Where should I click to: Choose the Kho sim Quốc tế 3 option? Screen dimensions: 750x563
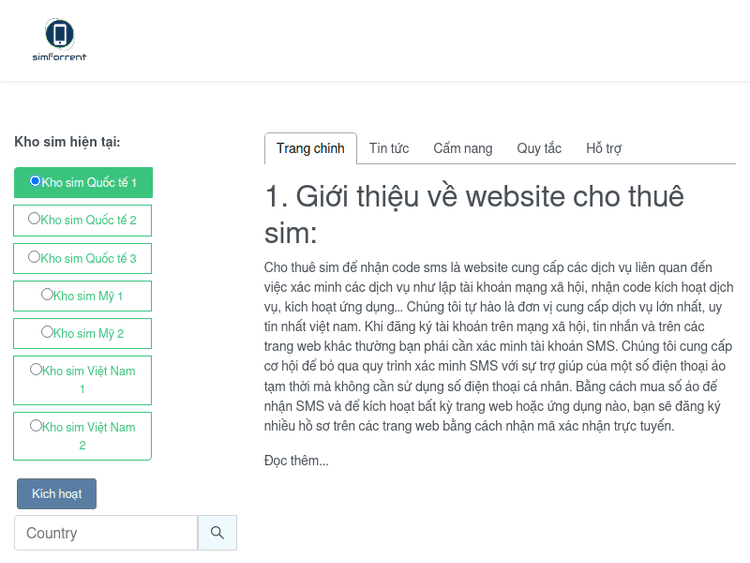tap(34, 257)
